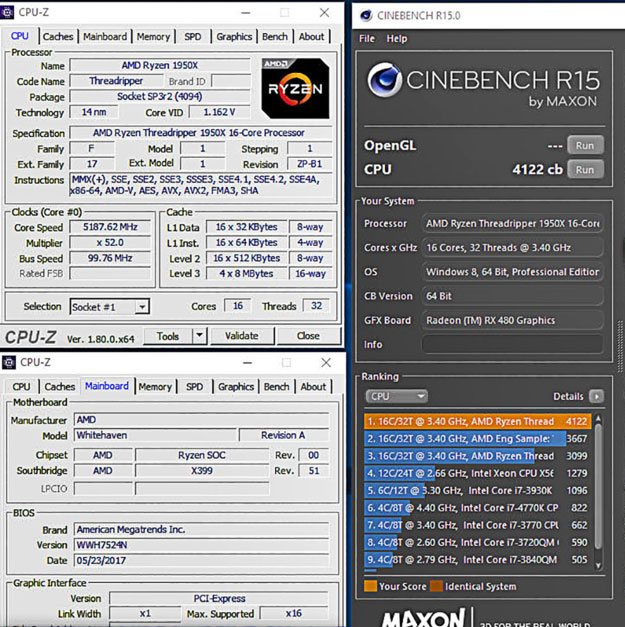Image resolution: width=625 pixels, height=627 pixels.
Task: Click the X399 southbridge field
Action: pyautogui.click(x=202, y=471)
